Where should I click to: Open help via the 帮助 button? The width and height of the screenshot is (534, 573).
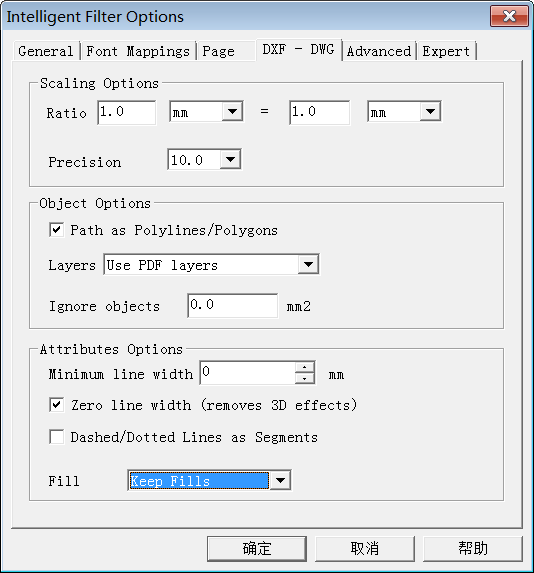tap(473, 549)
